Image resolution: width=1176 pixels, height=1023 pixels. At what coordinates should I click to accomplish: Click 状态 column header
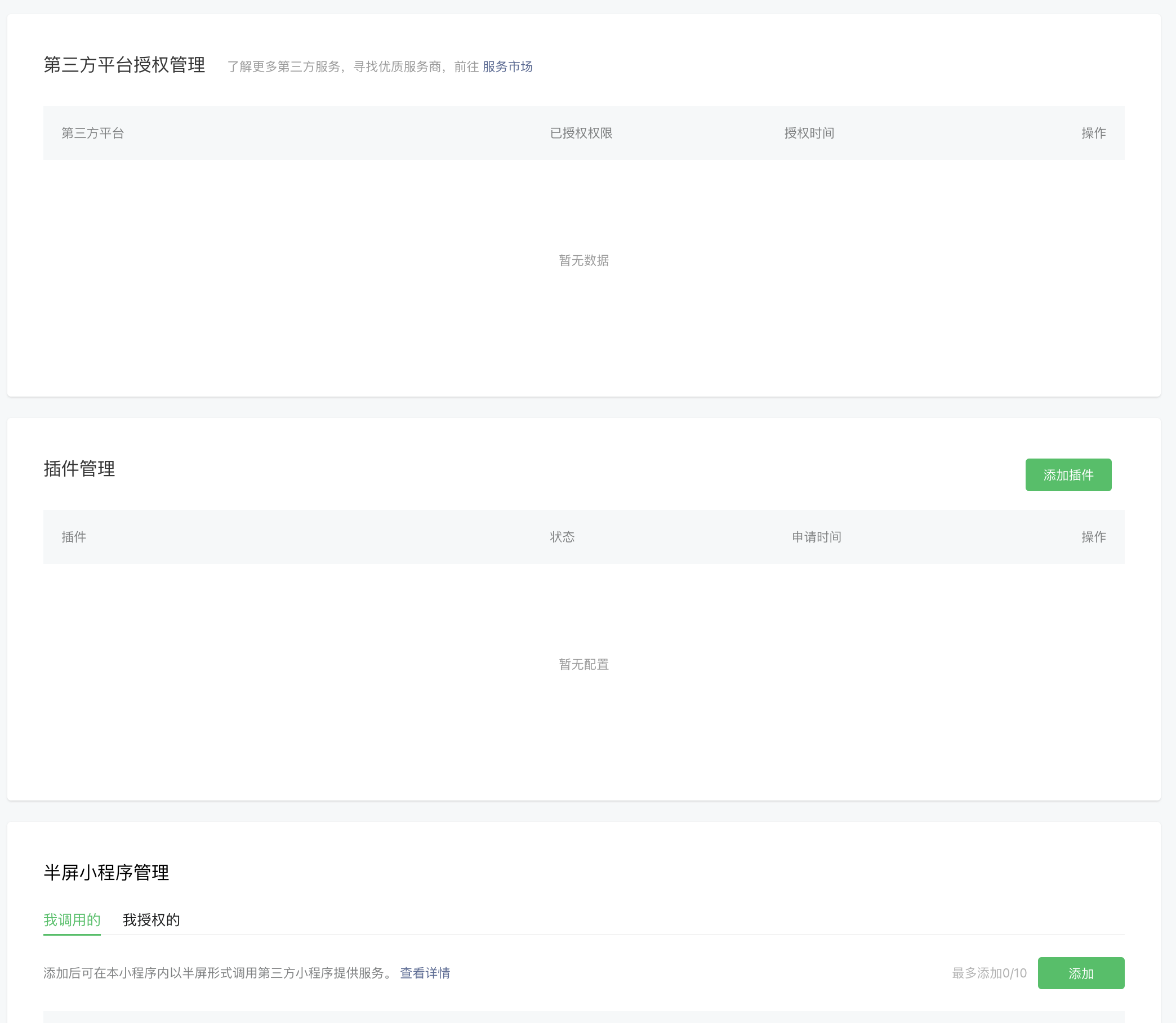click(x=562, y=537)
